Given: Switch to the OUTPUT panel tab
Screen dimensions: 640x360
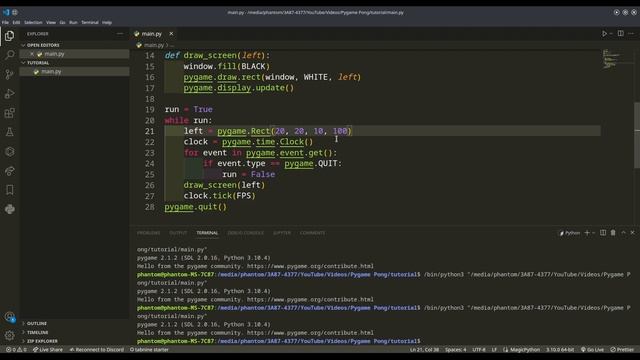Looking at the screenshot, I should (178, 233).
